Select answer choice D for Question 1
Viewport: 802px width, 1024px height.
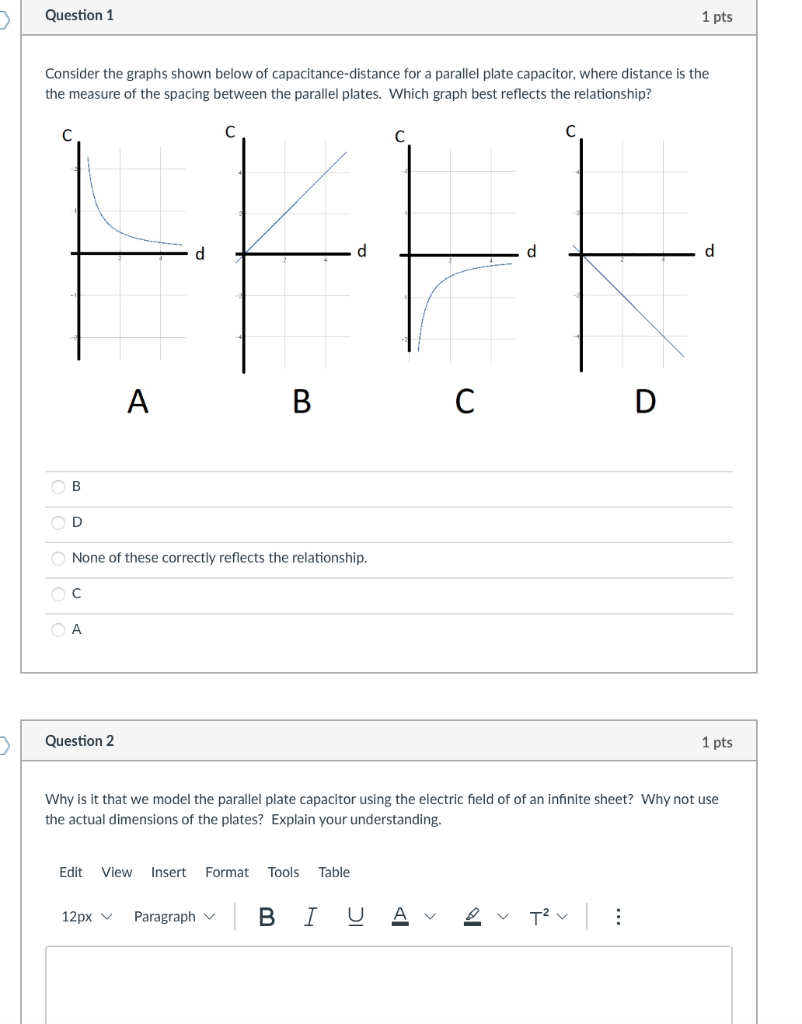pos(58,522)
